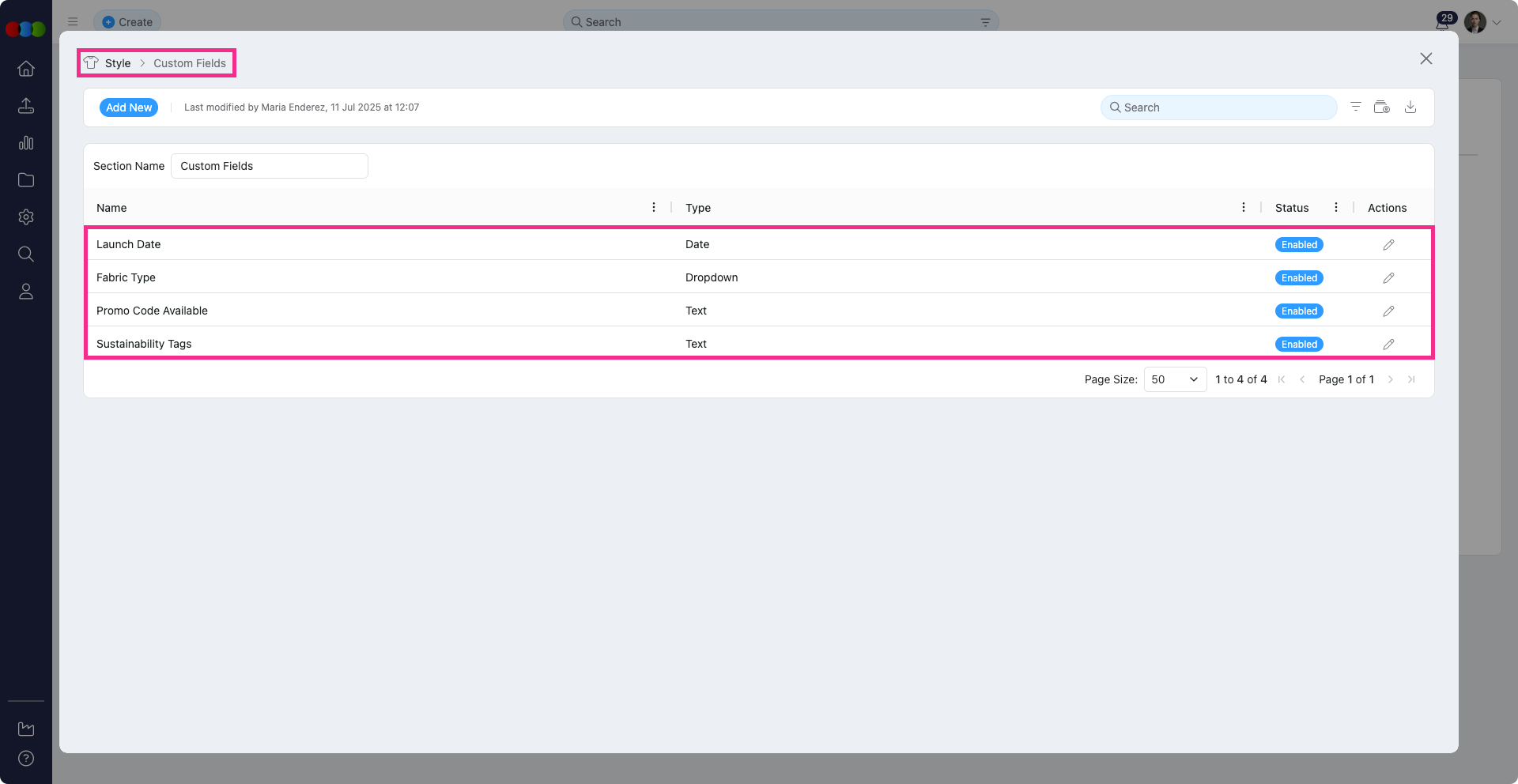Expand the Page Size dropdown
Image resolution: width=1518 pixels, height=784 pixels.
pyautogui.click(x=1175, y=379)
